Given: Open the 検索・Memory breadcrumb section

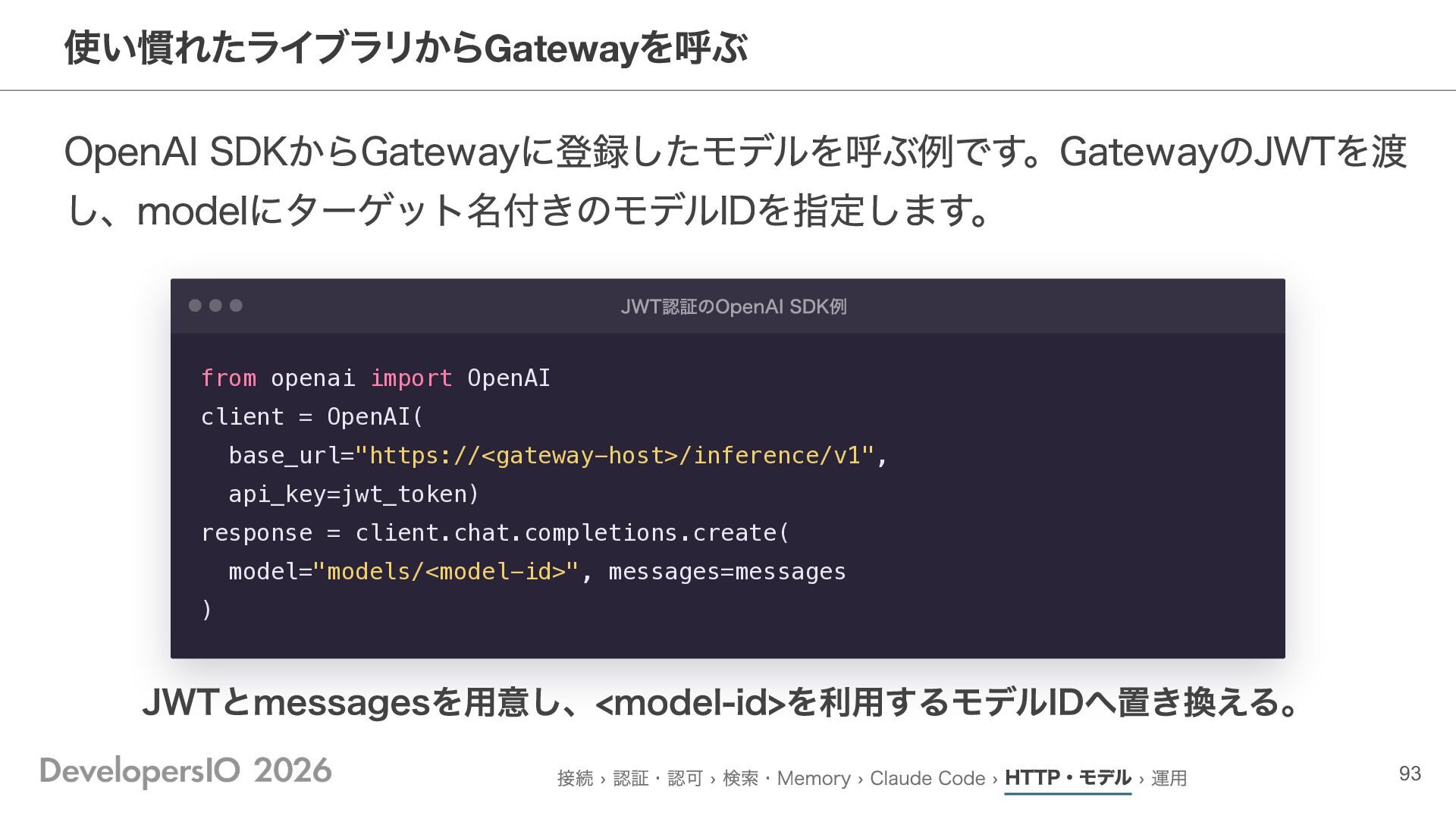Looking at the screenshot, I should (786, 778).
